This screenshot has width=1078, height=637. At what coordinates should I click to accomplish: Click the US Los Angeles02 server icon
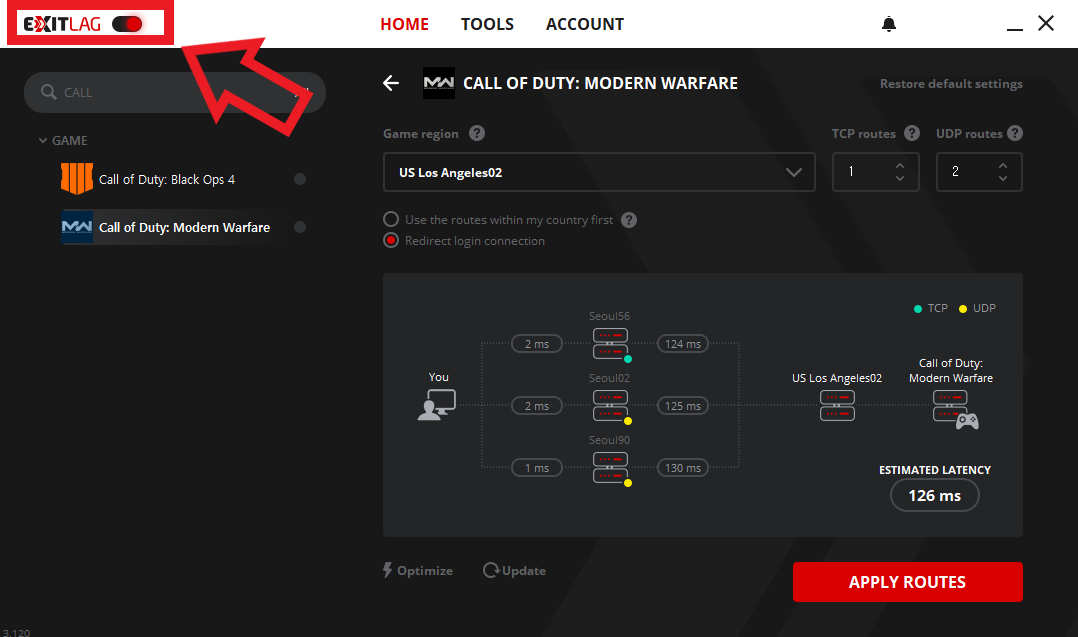tap(837, 405)
